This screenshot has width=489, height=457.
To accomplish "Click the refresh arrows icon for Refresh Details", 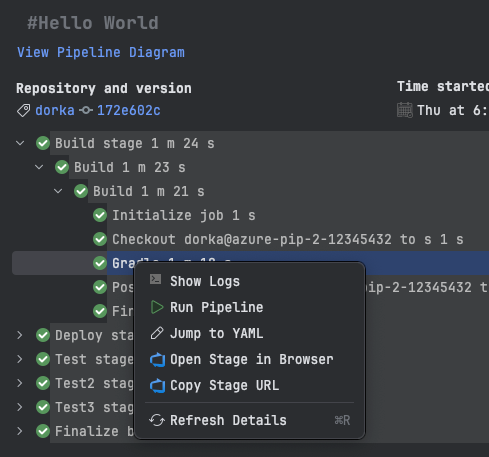I will (x=157, y=420).
